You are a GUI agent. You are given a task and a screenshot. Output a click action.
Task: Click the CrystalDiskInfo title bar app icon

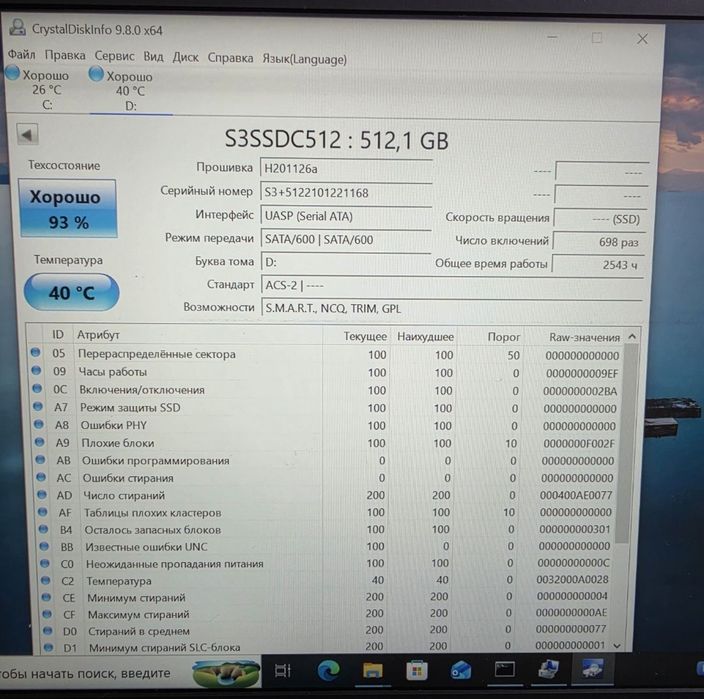[x=18, y=28]
